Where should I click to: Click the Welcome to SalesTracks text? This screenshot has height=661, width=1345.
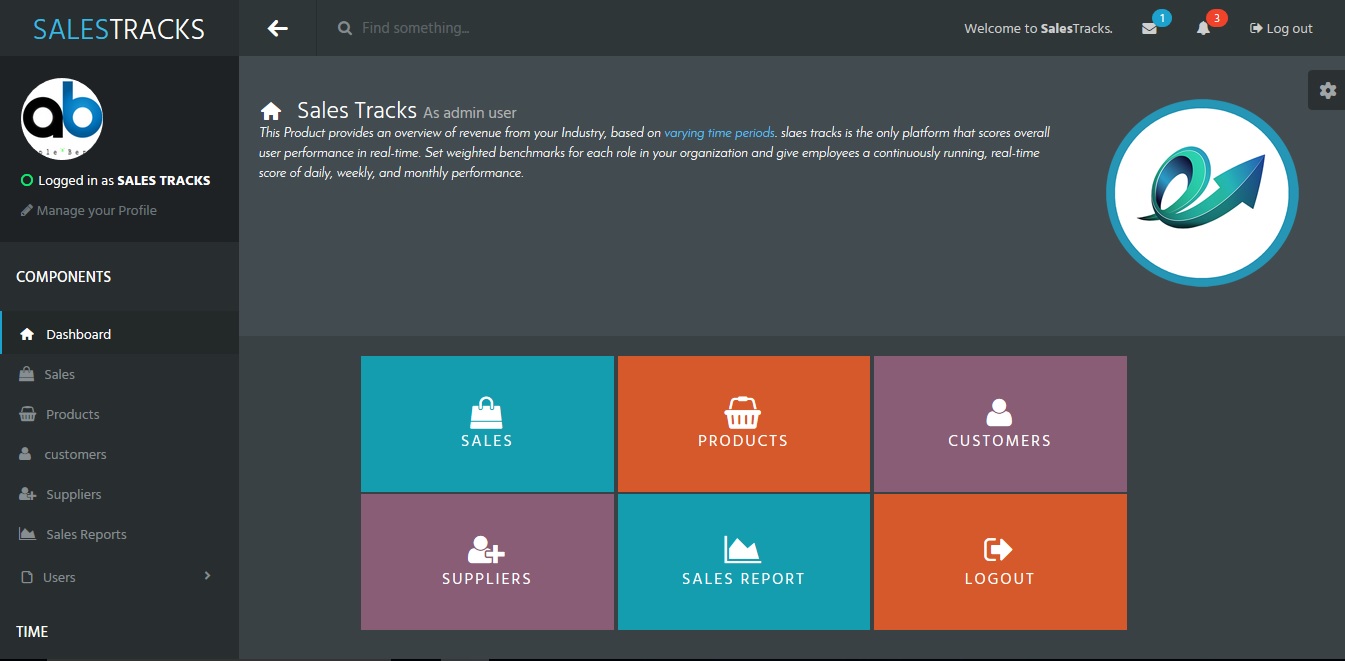[1038, 28]
